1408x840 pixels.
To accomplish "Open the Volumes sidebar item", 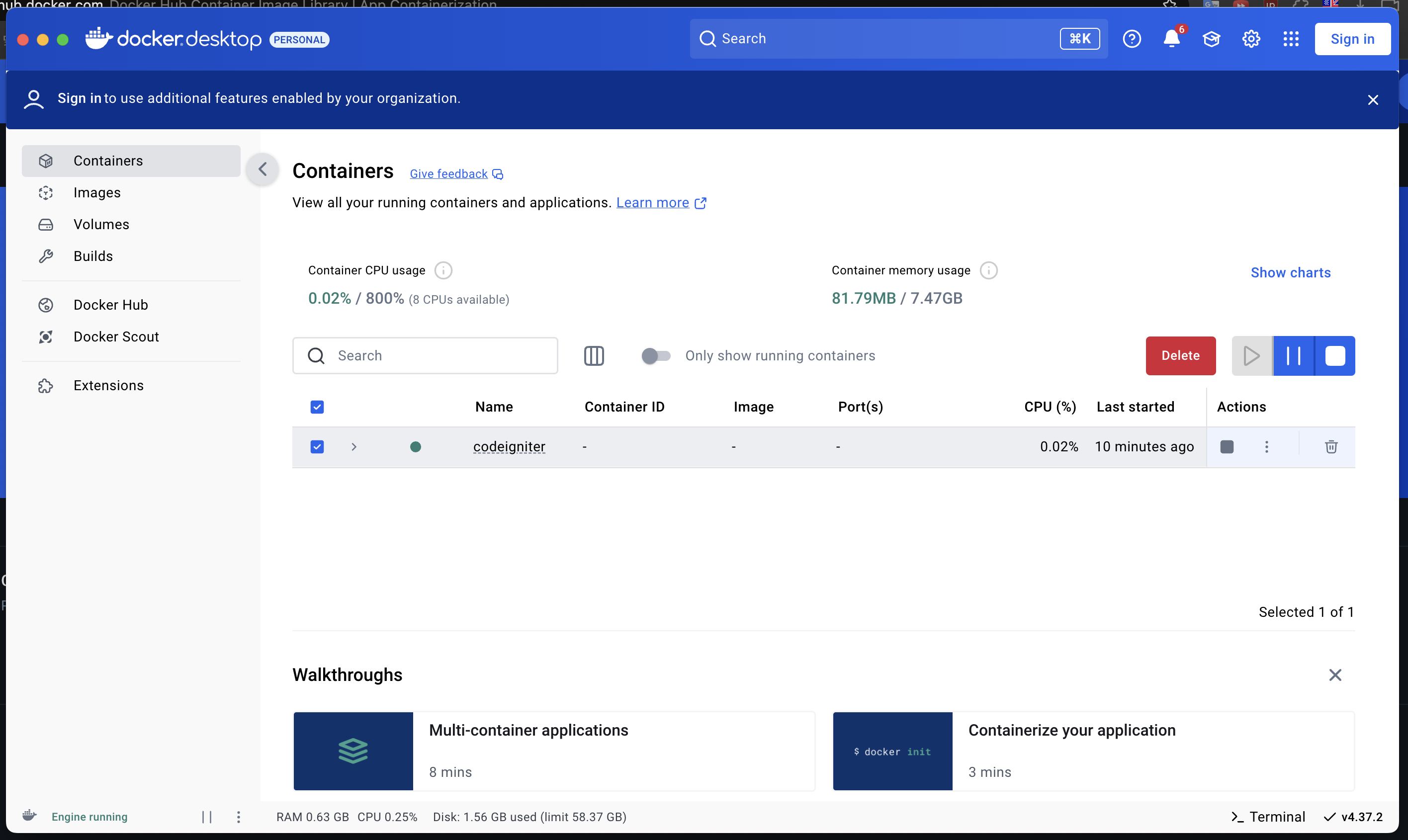I will click(x=131, y=224).
